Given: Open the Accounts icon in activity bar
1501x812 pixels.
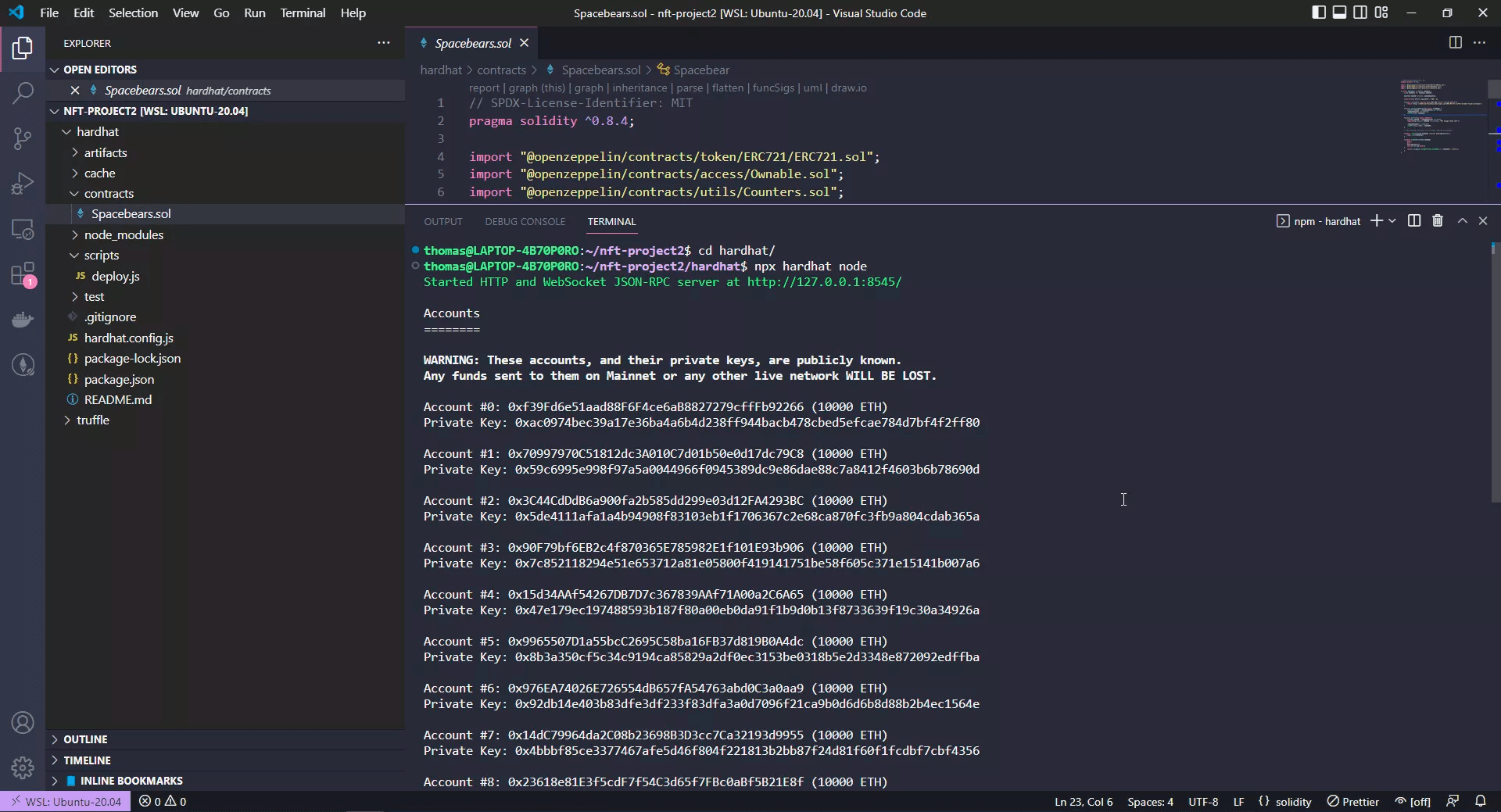Looking at the screenshot, I should pyautogui.click(x=23, y=723).
